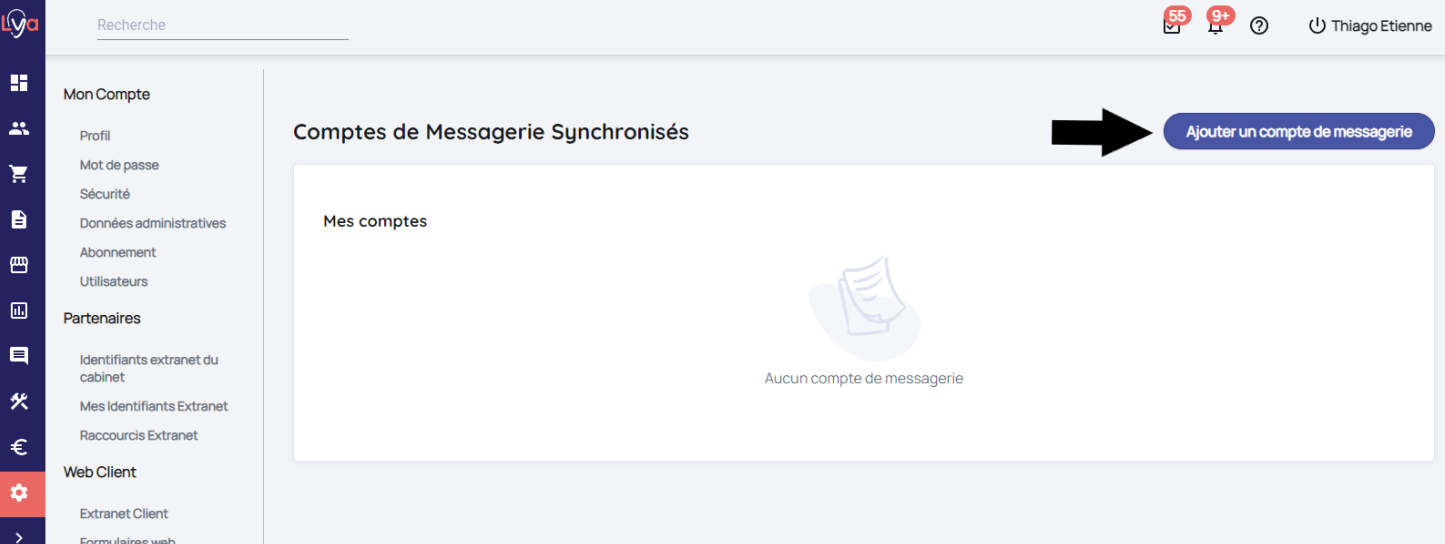Go to the Sécurité menu entry

pyautogui.click(x=105, y=194)
